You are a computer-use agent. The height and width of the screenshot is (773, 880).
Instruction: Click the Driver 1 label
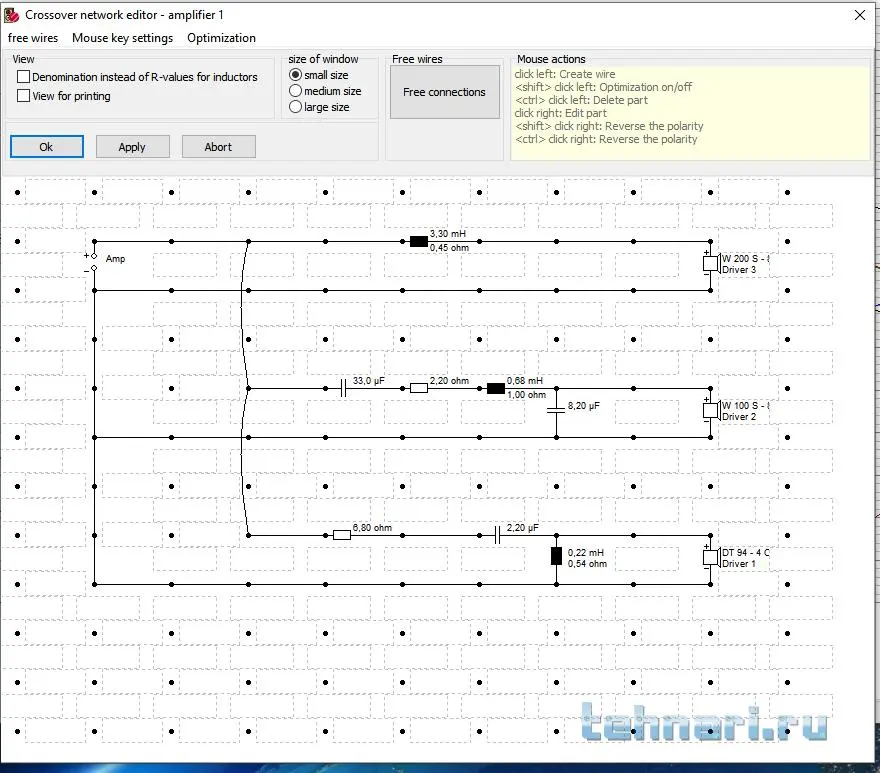pos(739,564)
